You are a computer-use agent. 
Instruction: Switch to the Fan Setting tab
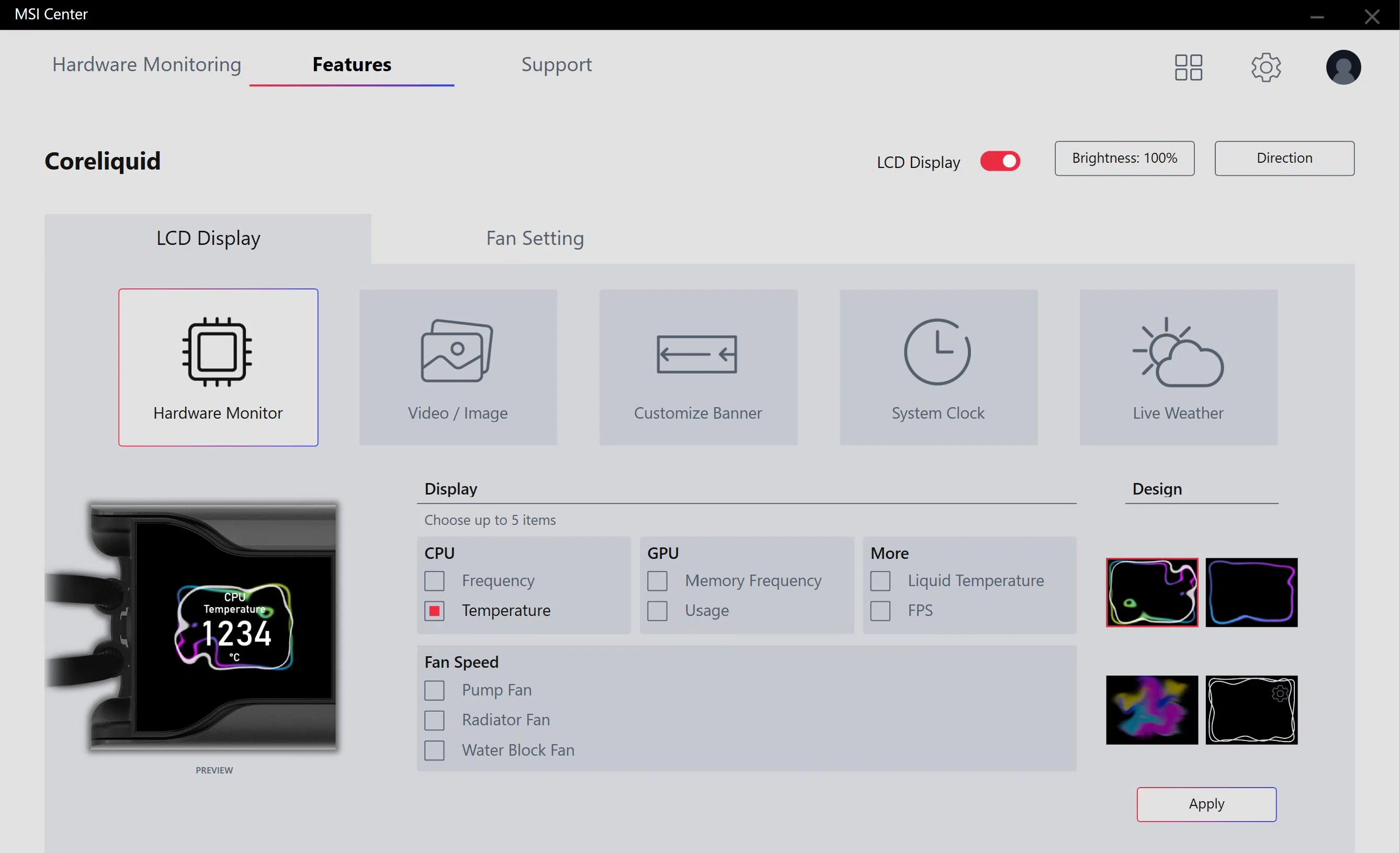point(535,238)
